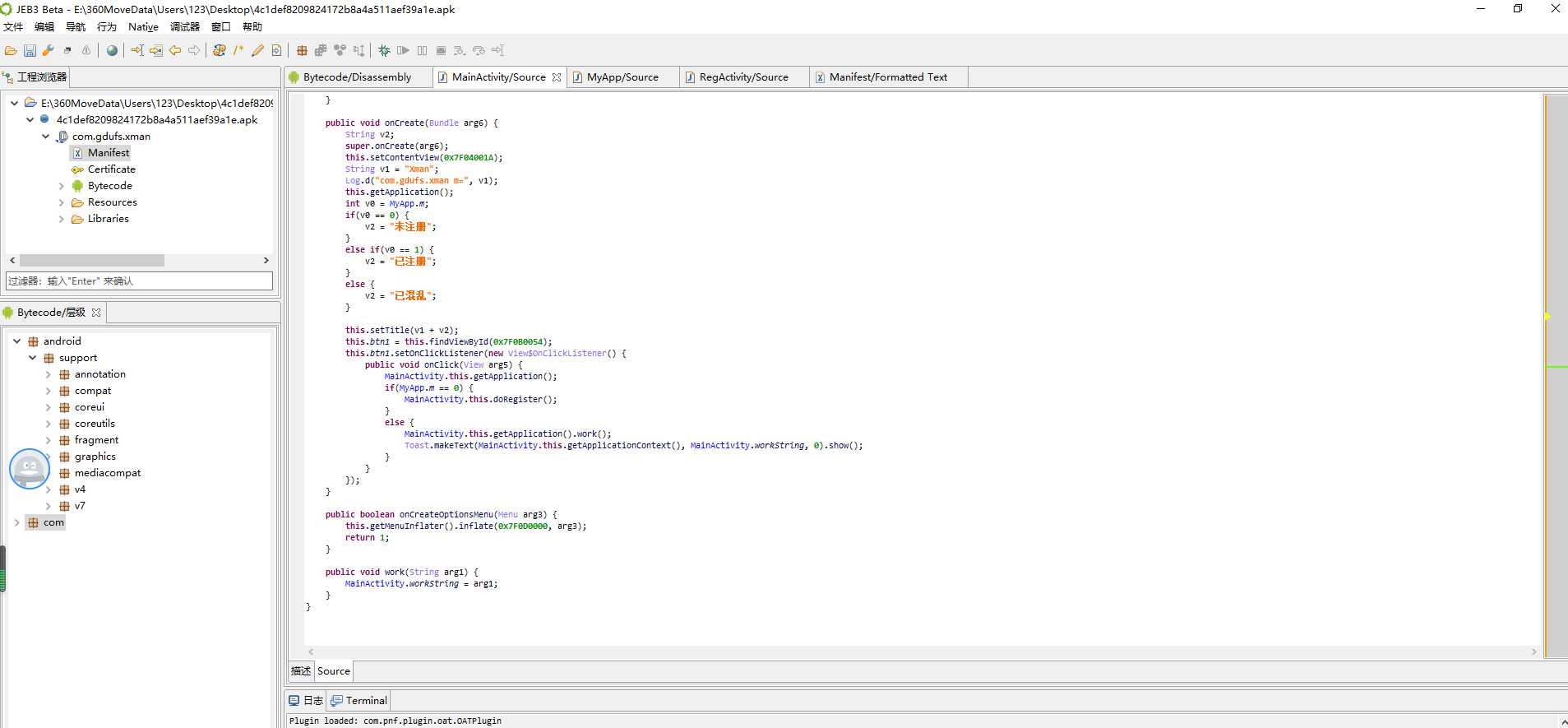Viewport: 1568px width, 728px height.
Task: Click the open file folder icon
Action: [11, 51]
